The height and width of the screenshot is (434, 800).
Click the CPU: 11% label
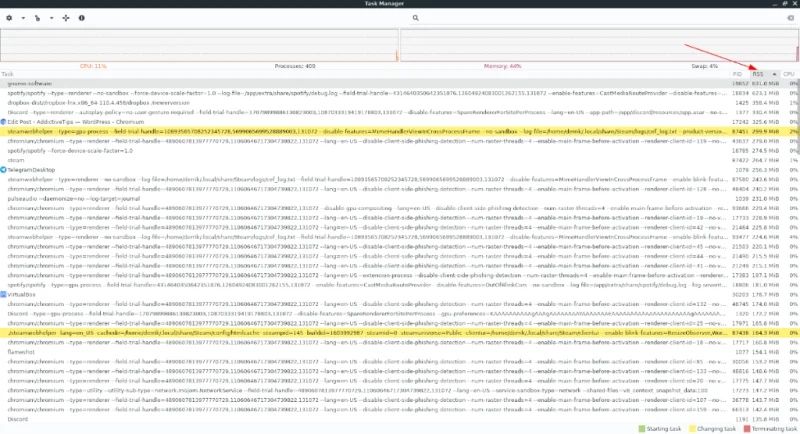tap(93, 66)
